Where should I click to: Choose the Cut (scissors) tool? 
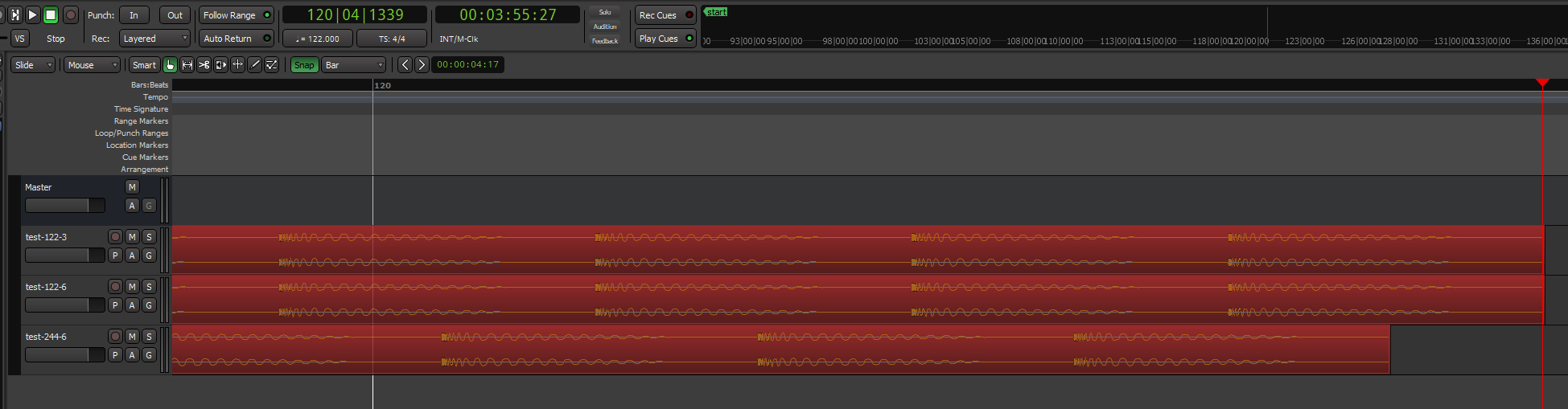pos(204,65)
